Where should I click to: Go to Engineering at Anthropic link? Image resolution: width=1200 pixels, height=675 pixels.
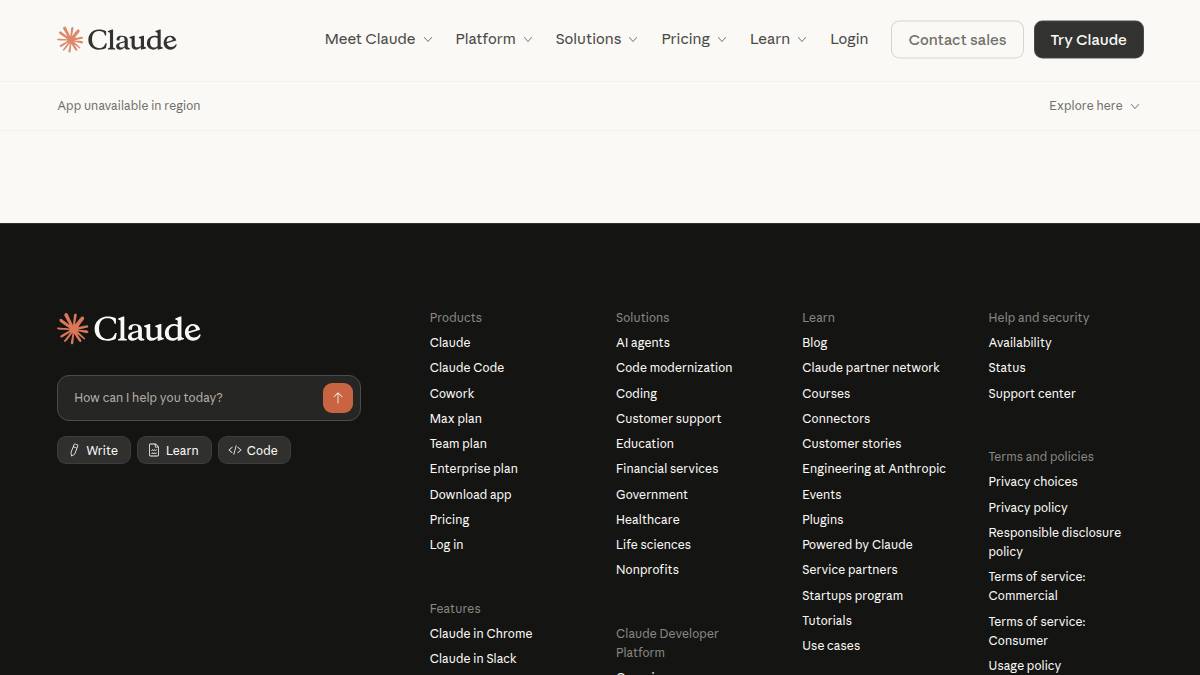873,469
